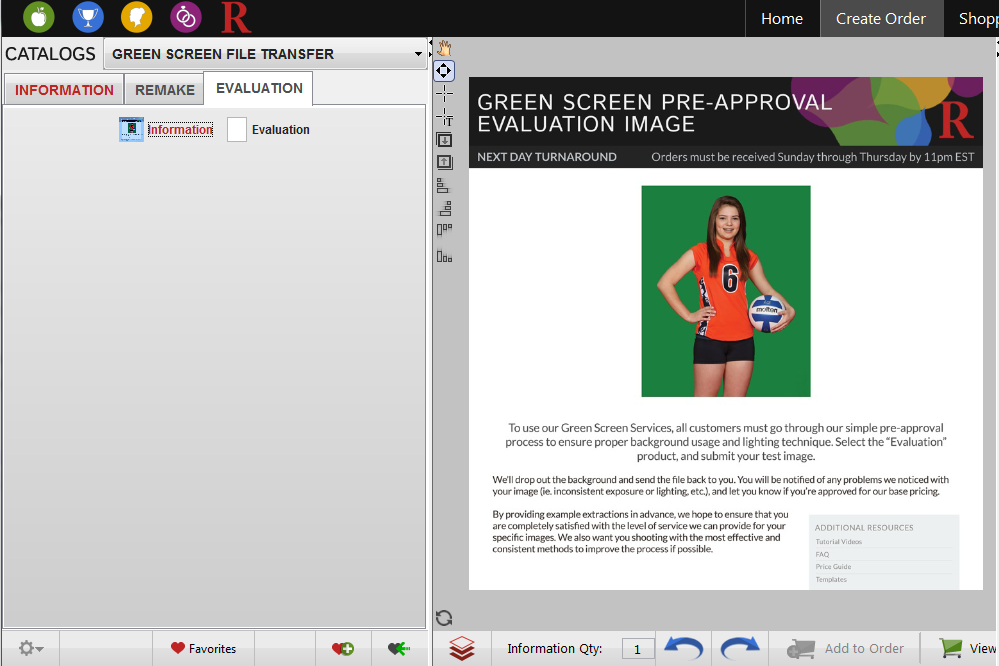Image resolution: width=999 pixels, height=666 pixels.
Task: Click the heart with green plus icon
Action: [343, 649]
